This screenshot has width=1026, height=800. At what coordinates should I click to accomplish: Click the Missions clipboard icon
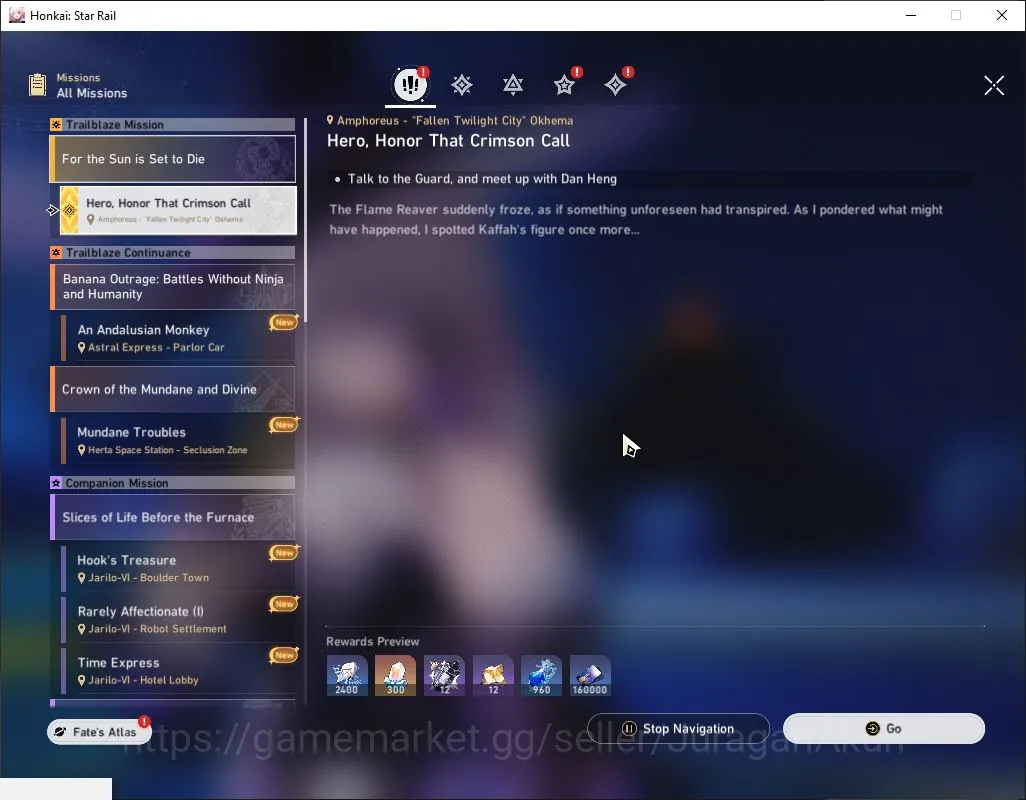tap(38, 85)
